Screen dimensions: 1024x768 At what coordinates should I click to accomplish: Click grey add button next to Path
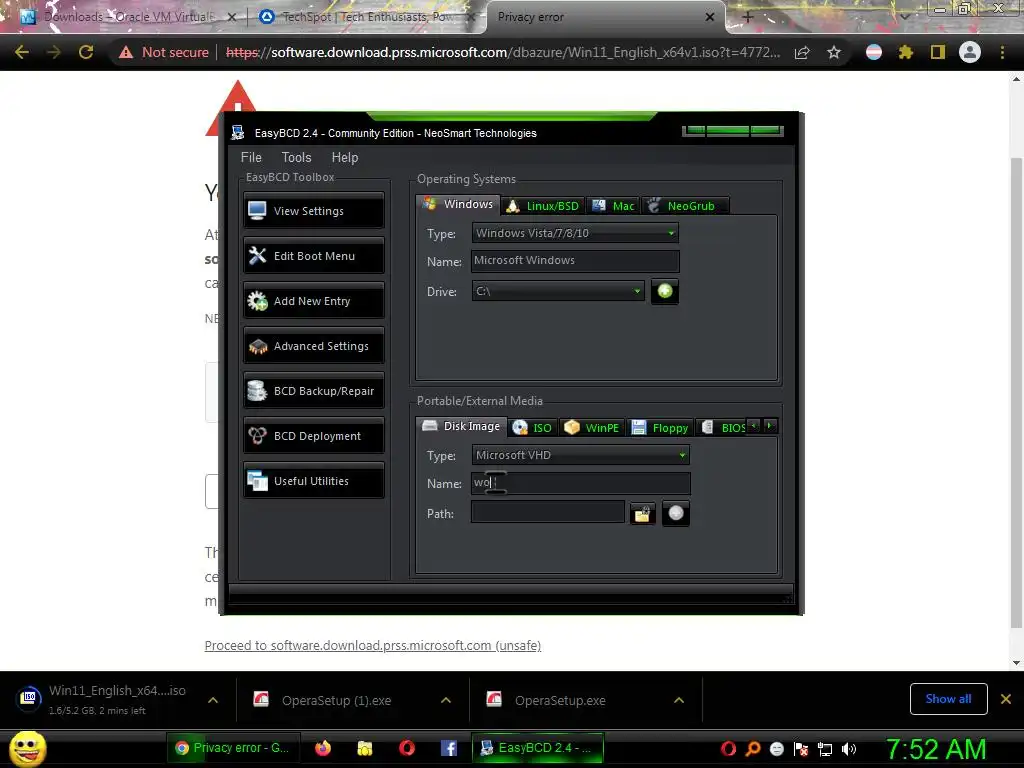[x=676, y=513]
